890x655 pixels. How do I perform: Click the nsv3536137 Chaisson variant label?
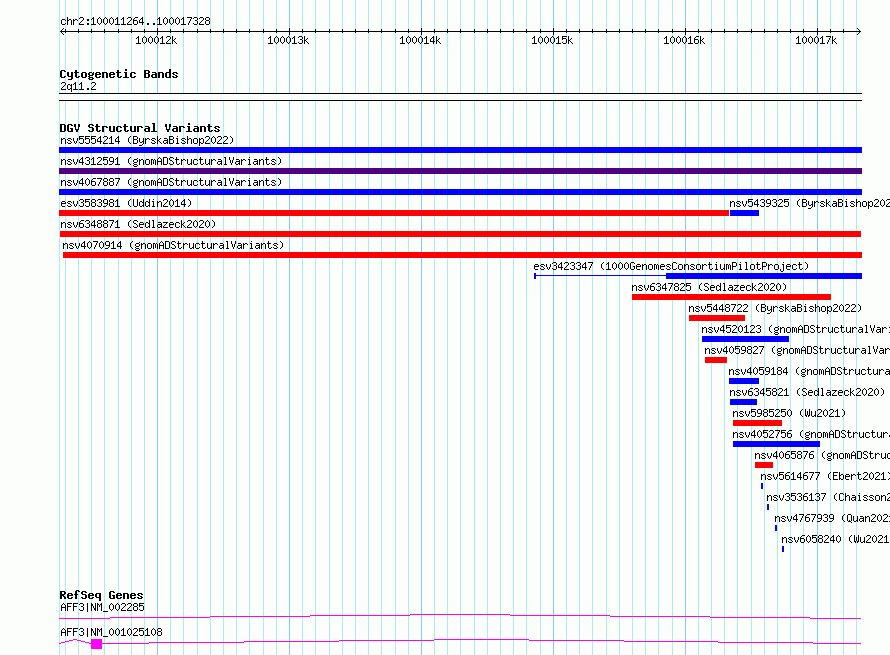point(828,497)
